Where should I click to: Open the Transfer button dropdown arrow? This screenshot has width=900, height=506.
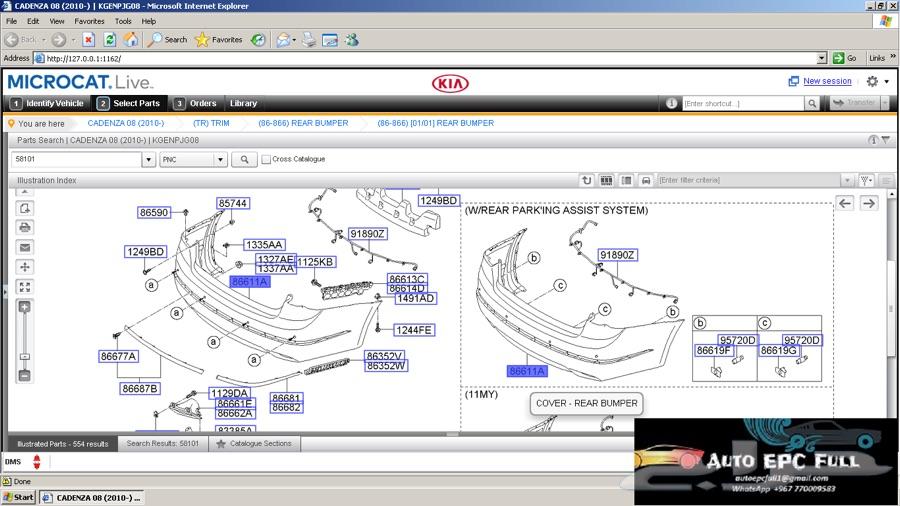click(x=885, y=103)
